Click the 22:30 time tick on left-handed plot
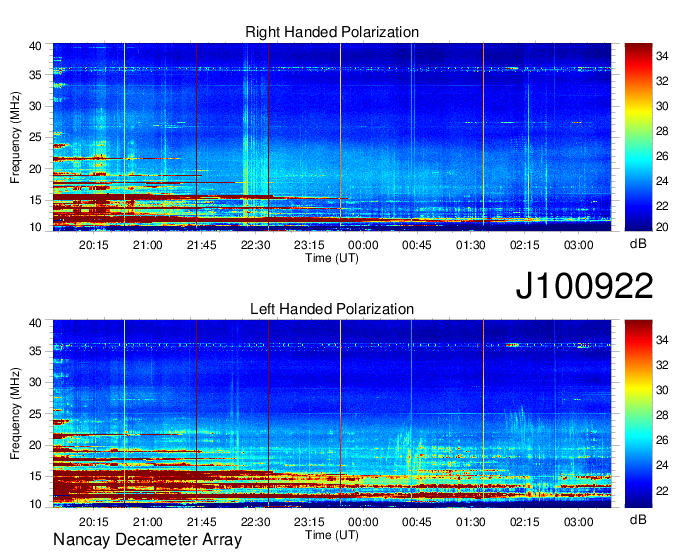This screenshot has width=680, height=552. coord(255,522)
